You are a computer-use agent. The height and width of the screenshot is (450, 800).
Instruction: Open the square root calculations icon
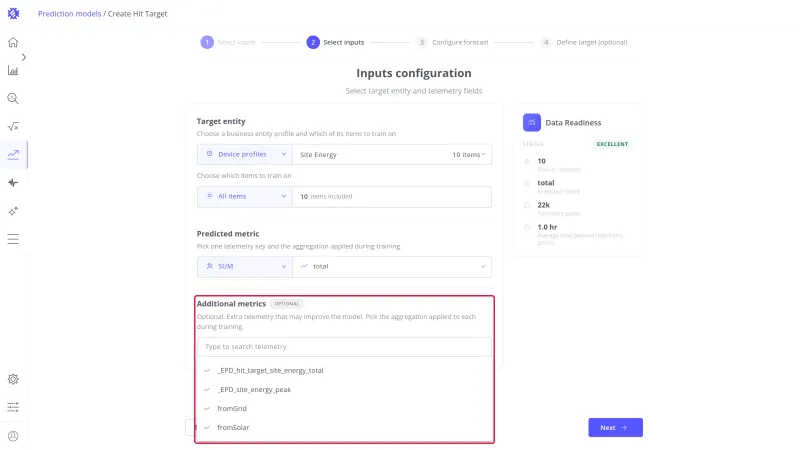pos(13,127)
